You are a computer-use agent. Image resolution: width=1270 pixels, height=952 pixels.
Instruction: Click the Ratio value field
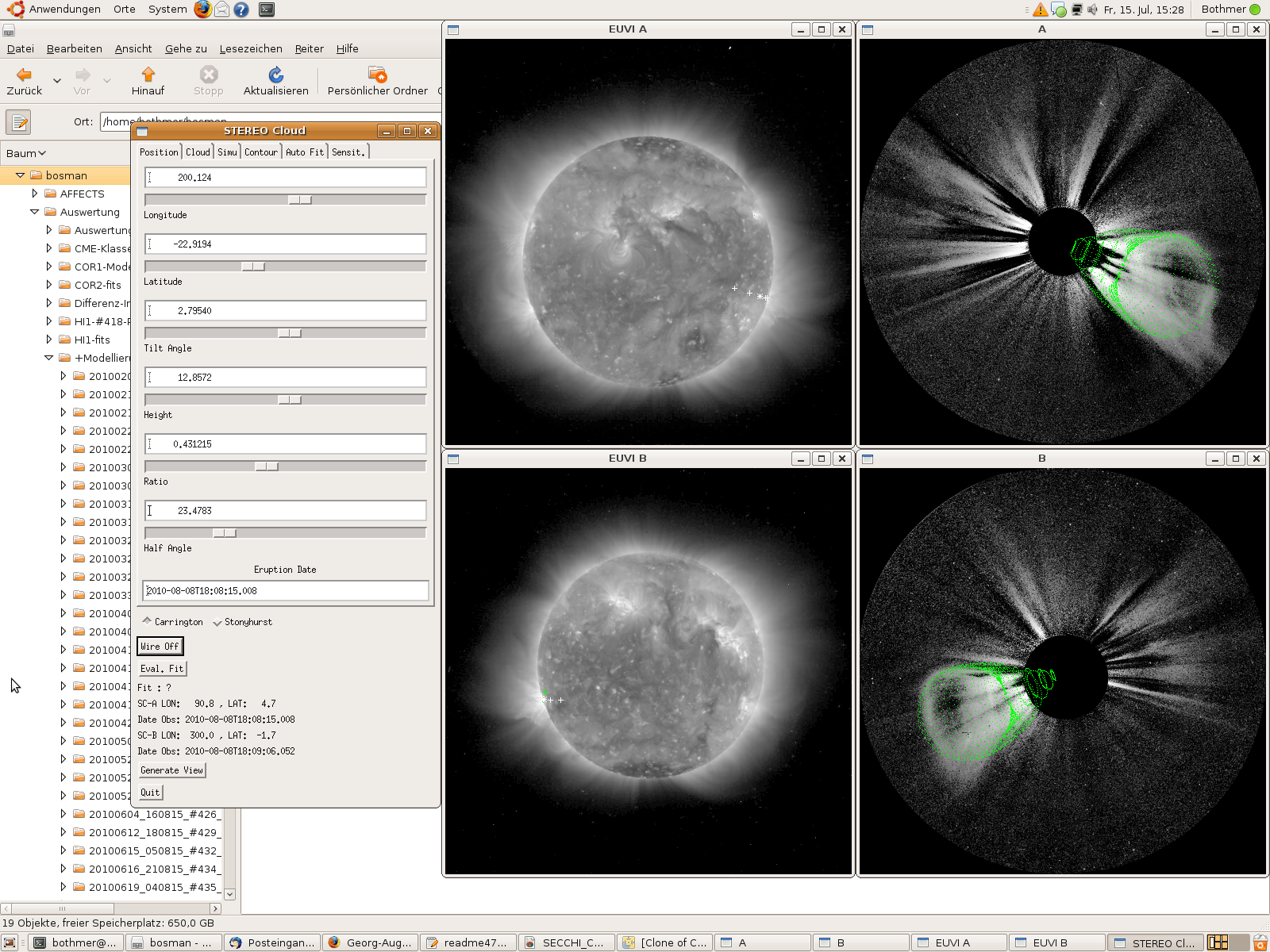[286, 444]
